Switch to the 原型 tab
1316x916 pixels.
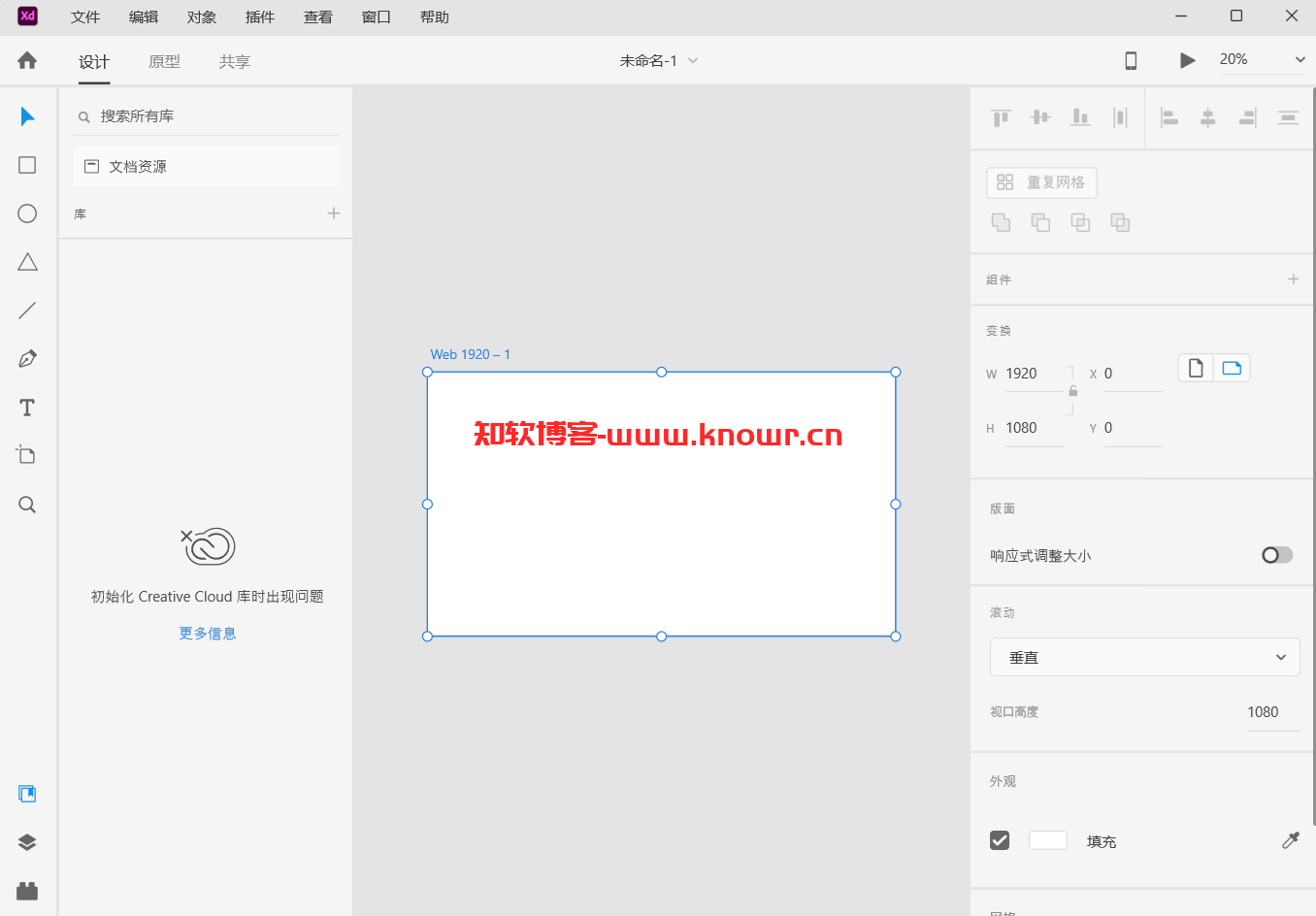(164, 61)
